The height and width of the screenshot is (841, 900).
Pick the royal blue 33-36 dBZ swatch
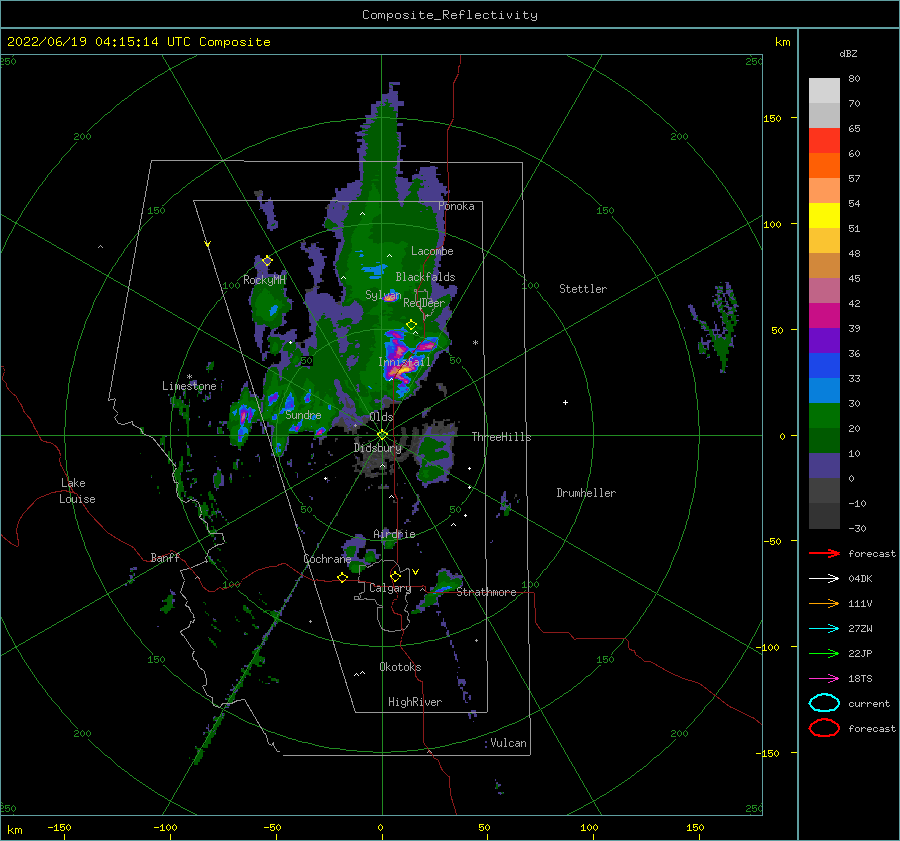pyautogui.click(x=824, y=365)
